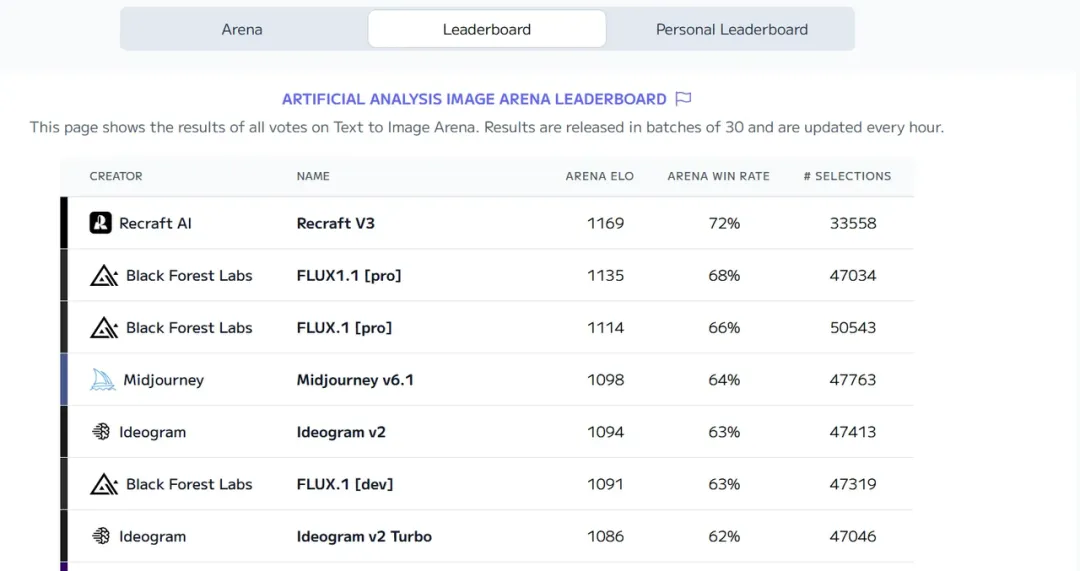This screenshot has width=1080, height=571.
Task: Switch to the Arena tab
Action: click(x=242, y=29)
